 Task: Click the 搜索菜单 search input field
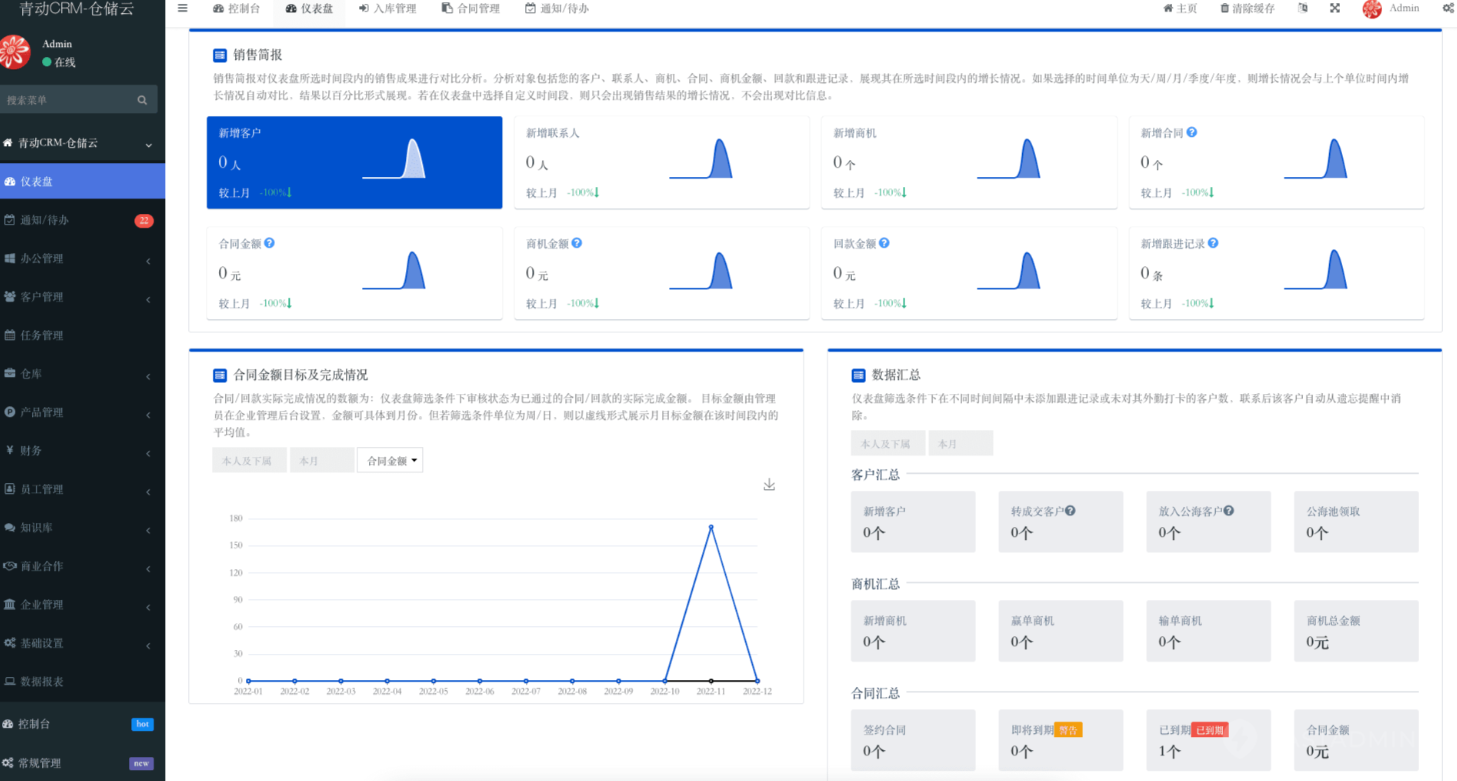coord(68,100)
